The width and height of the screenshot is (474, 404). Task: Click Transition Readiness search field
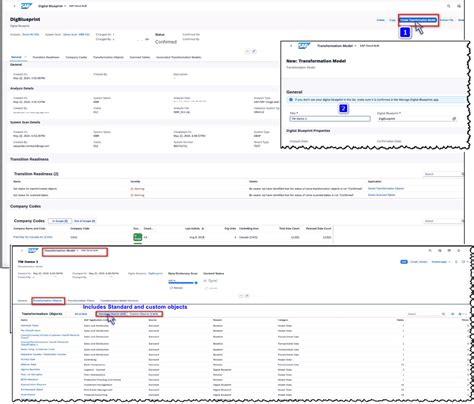(x=443, y=174)
